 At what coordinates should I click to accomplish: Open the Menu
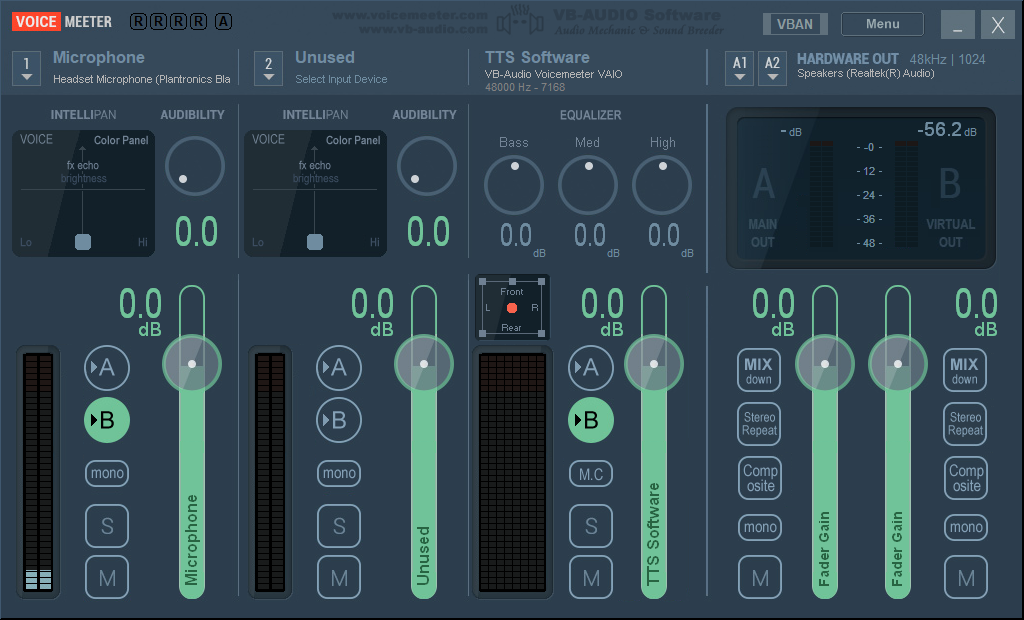pos(882,23)
